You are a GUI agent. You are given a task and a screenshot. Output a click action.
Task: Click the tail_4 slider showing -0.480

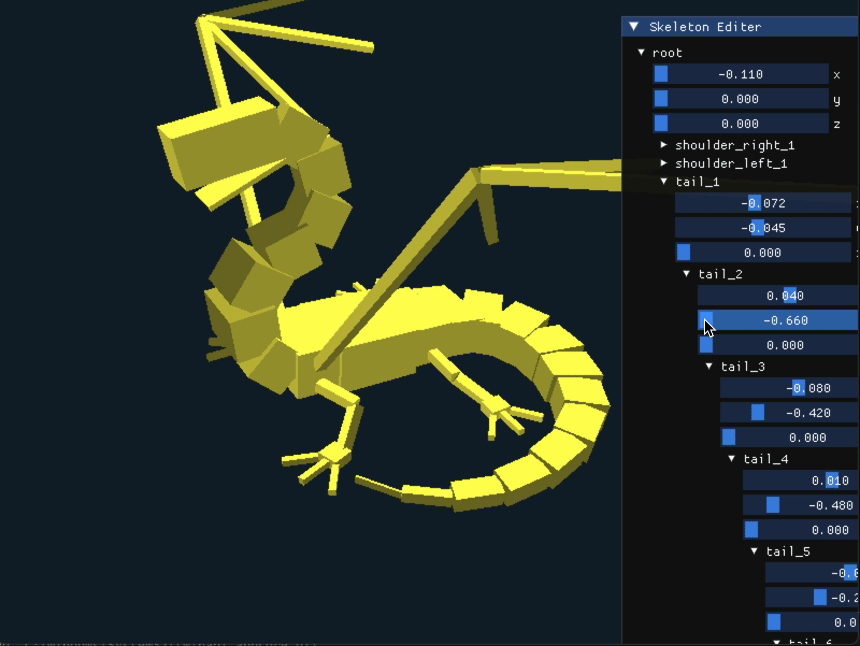[x=800, y=505]
